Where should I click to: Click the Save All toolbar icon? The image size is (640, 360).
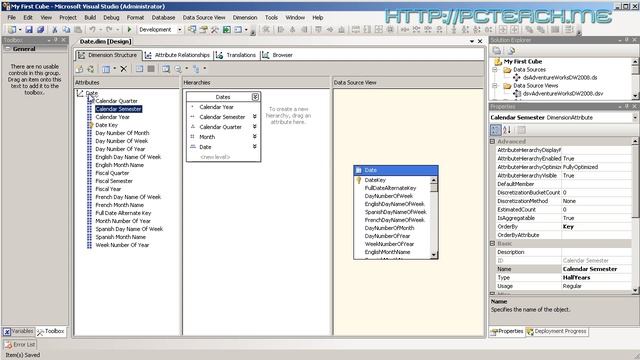40,30
